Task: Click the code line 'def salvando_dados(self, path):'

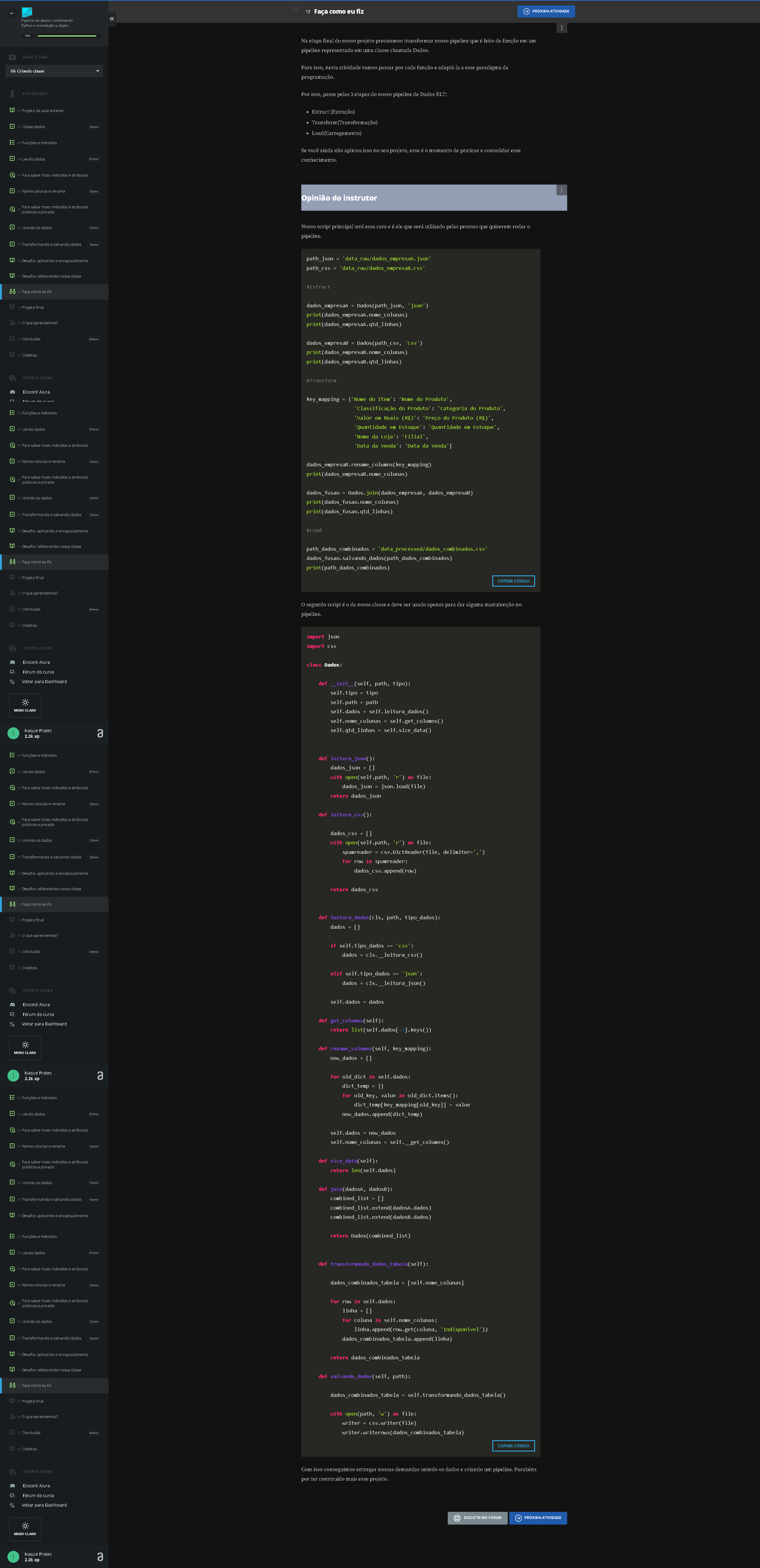Action: tap(365, 1376)
